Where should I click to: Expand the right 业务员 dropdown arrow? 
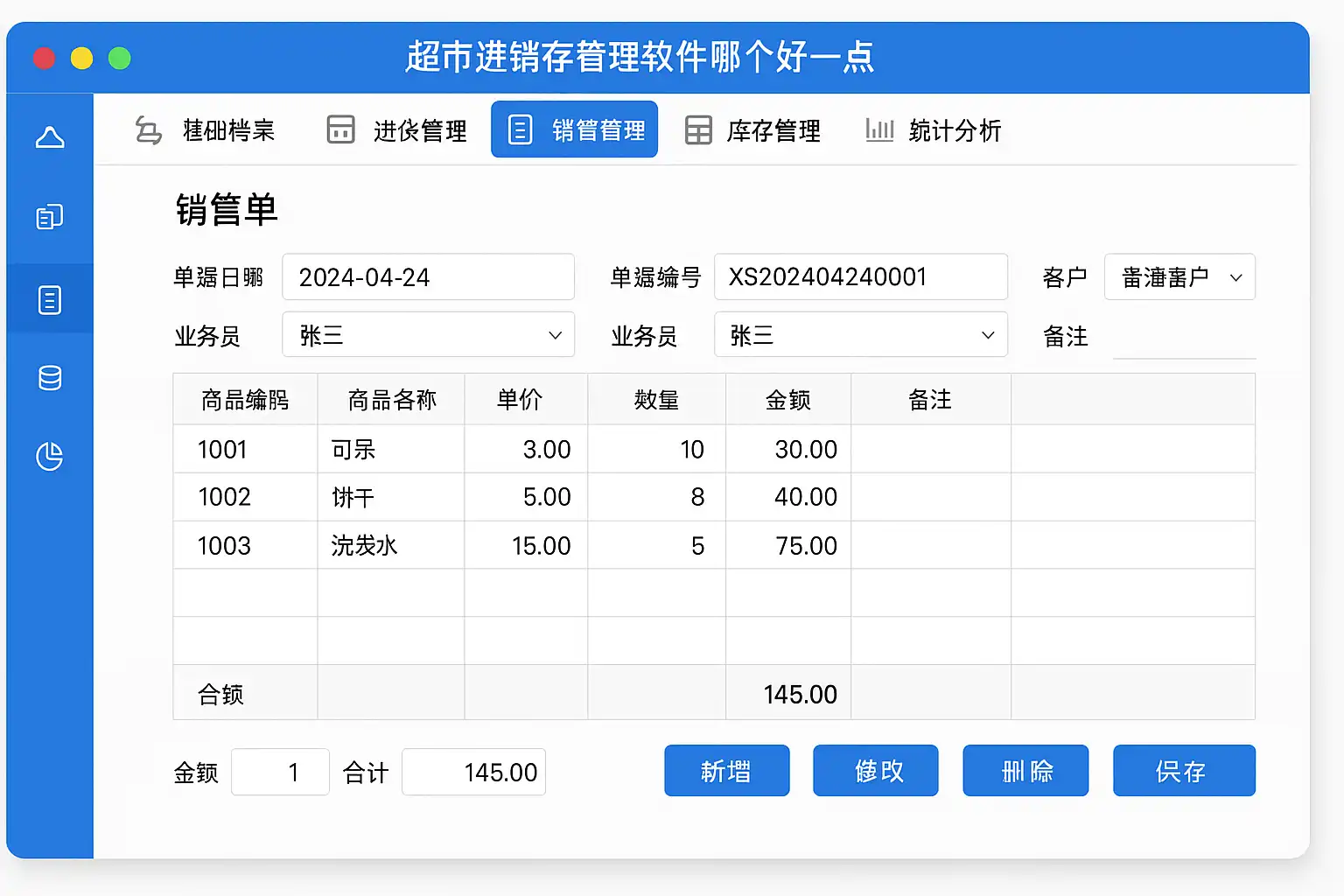[x=988, y=335]
